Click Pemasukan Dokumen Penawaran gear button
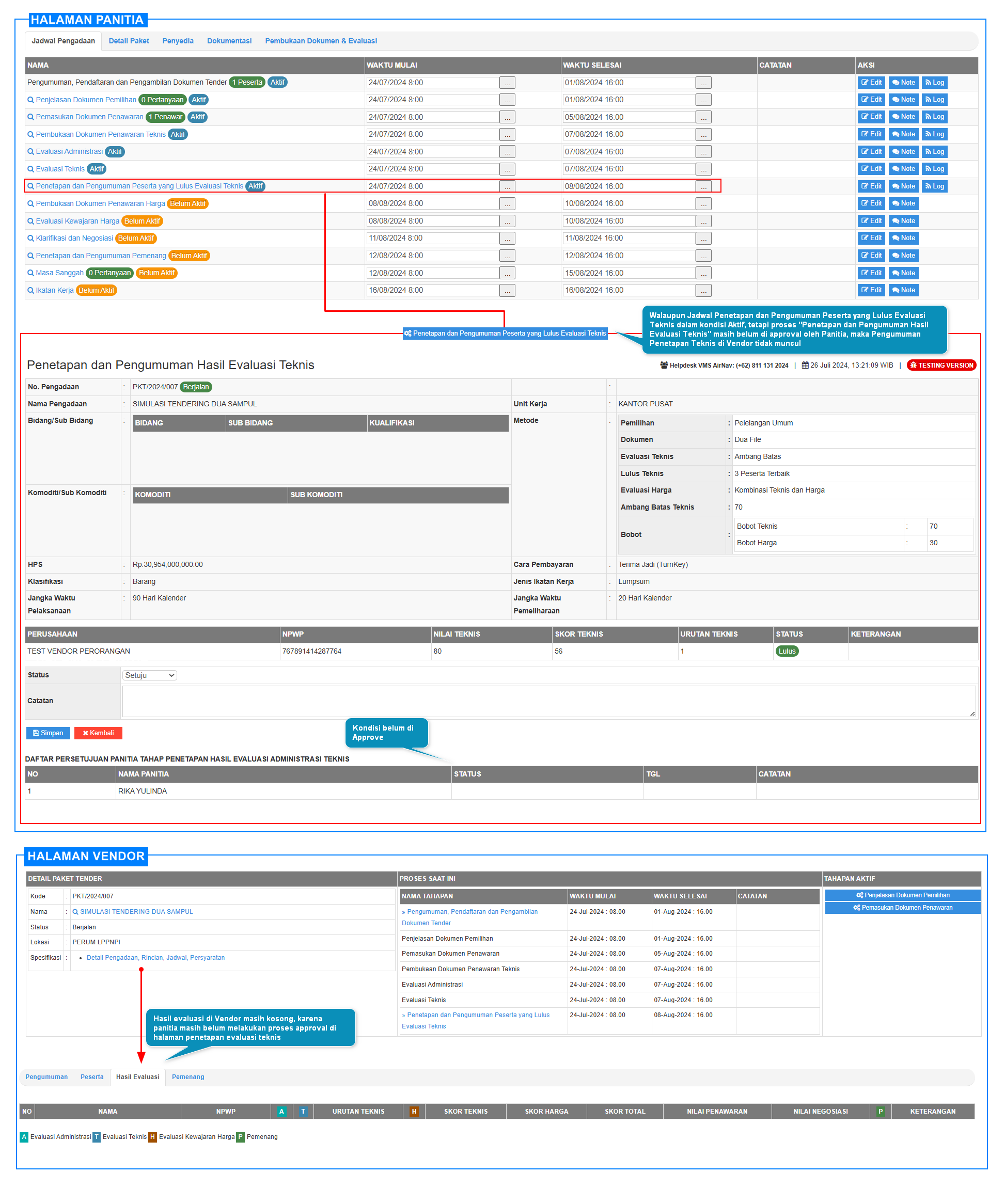Screen dimensions: 1005x1204 [x=902, y=908]
